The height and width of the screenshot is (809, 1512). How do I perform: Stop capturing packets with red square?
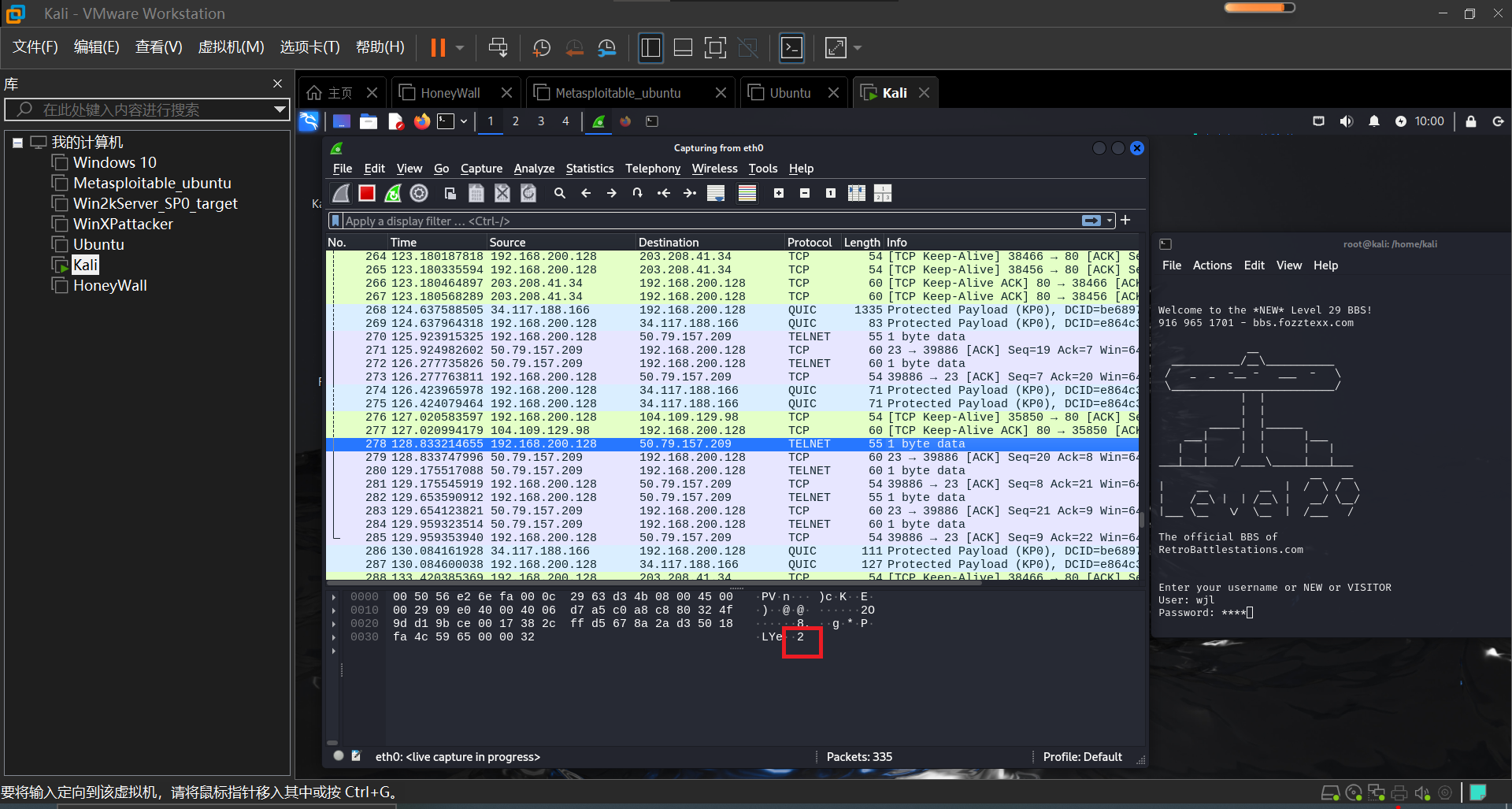point(366,193)
